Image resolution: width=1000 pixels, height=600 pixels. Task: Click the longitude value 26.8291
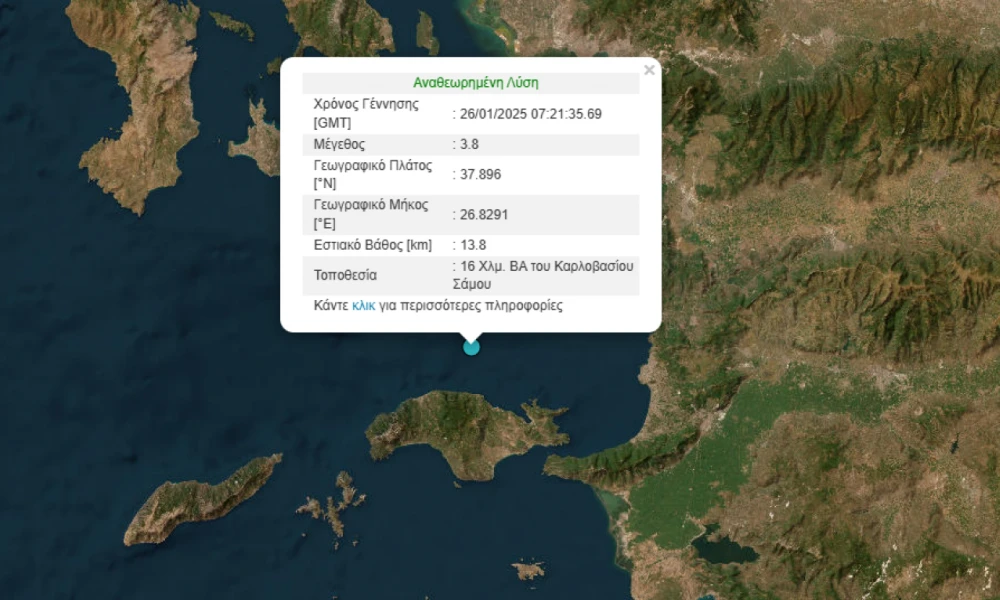pos(488,214)
